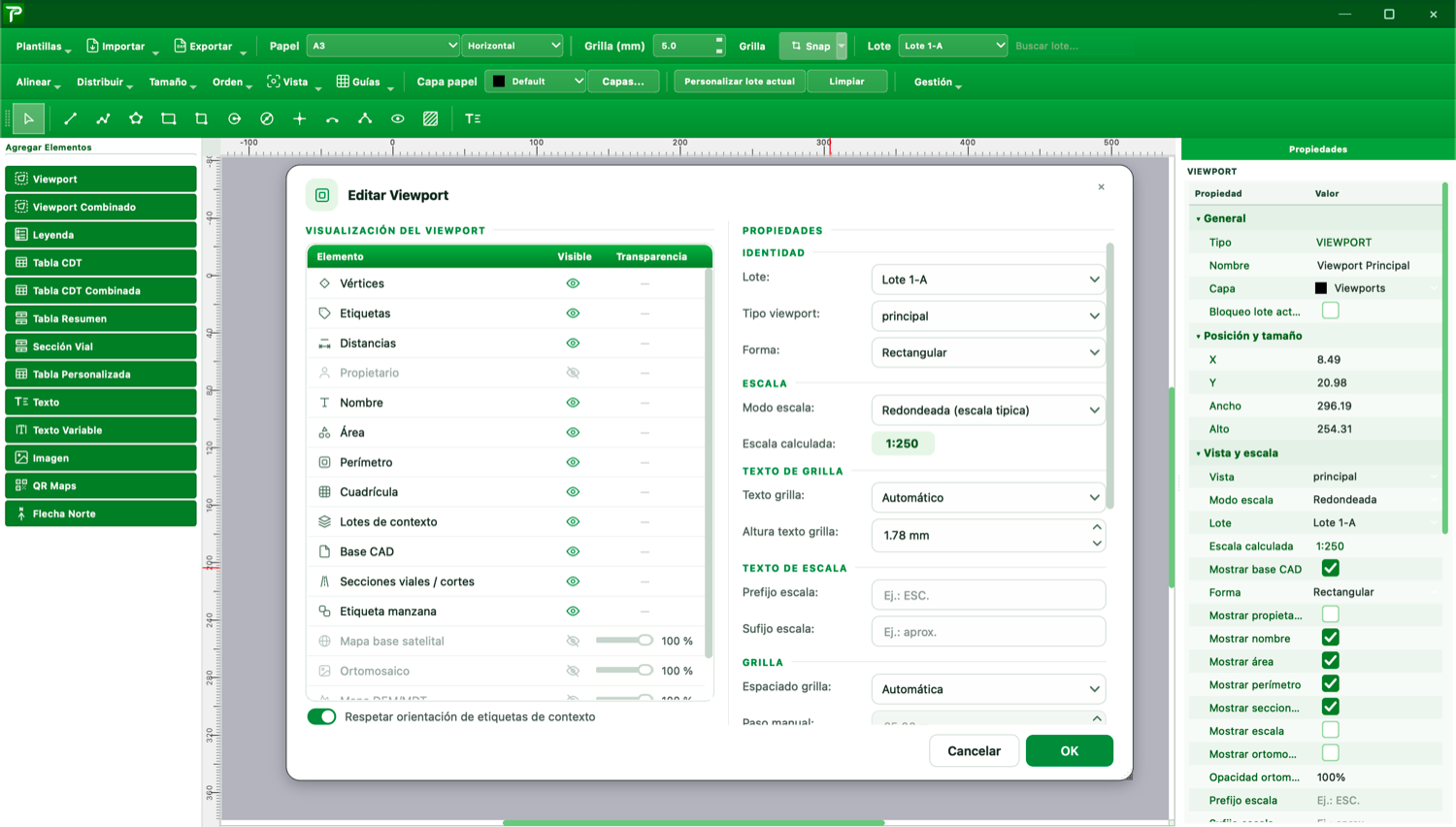The height and width of the screenshot is (827, 1456).
Task: Select the cross point tool
Action: [300, 118]
